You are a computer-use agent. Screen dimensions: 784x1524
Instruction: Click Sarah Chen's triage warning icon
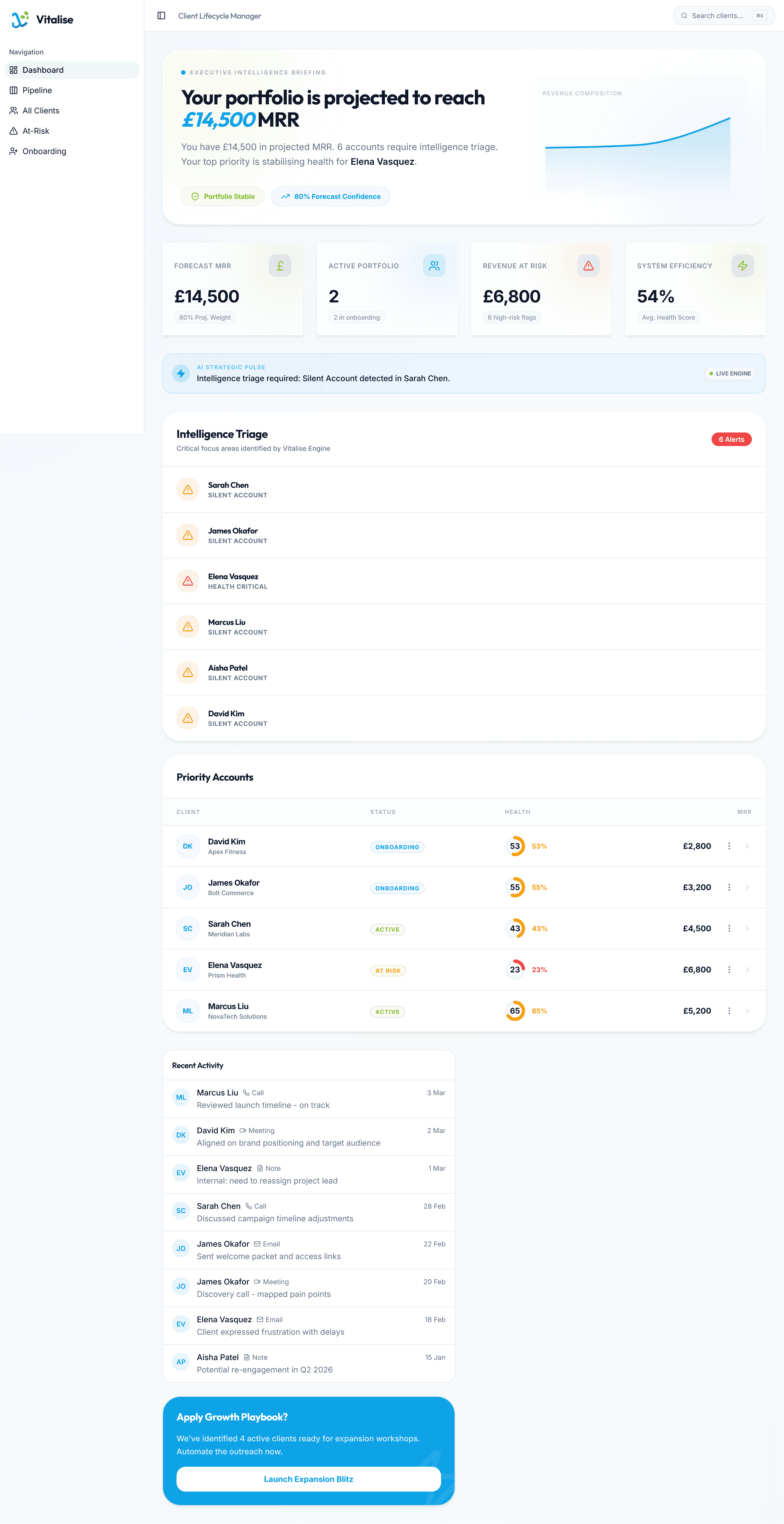188,489
